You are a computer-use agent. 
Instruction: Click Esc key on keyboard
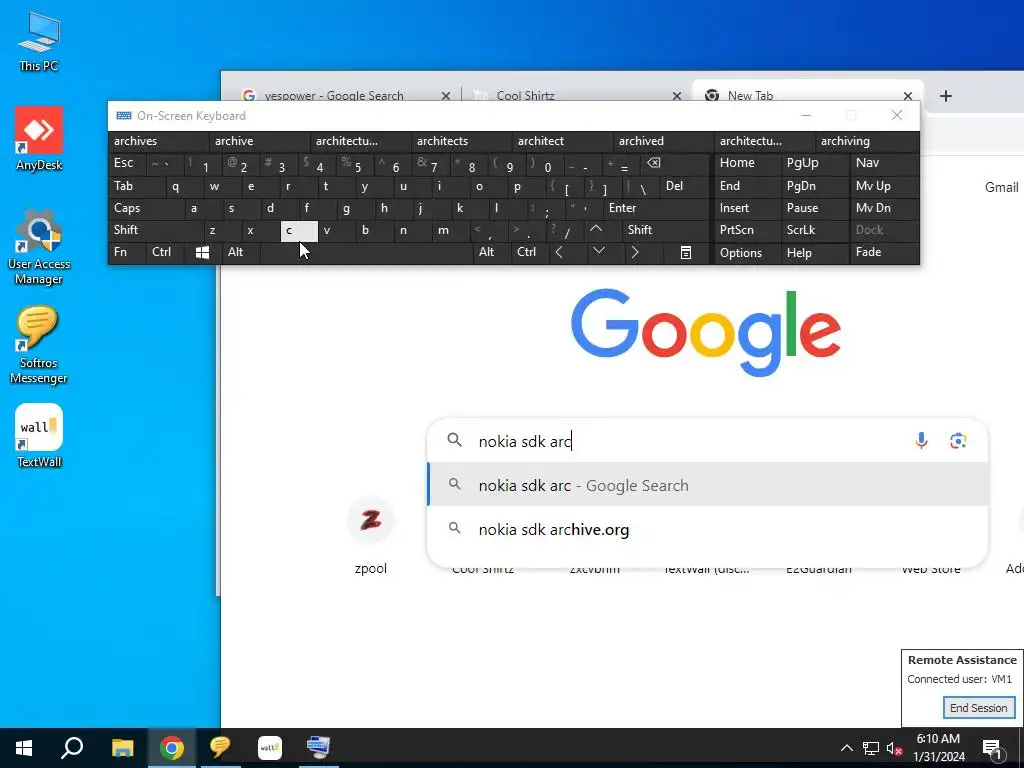point(126,163)
